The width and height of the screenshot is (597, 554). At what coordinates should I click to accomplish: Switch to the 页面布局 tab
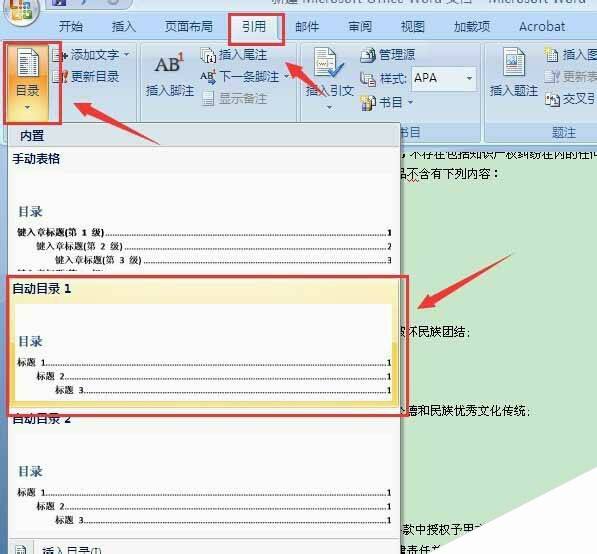tap(189, 27)
